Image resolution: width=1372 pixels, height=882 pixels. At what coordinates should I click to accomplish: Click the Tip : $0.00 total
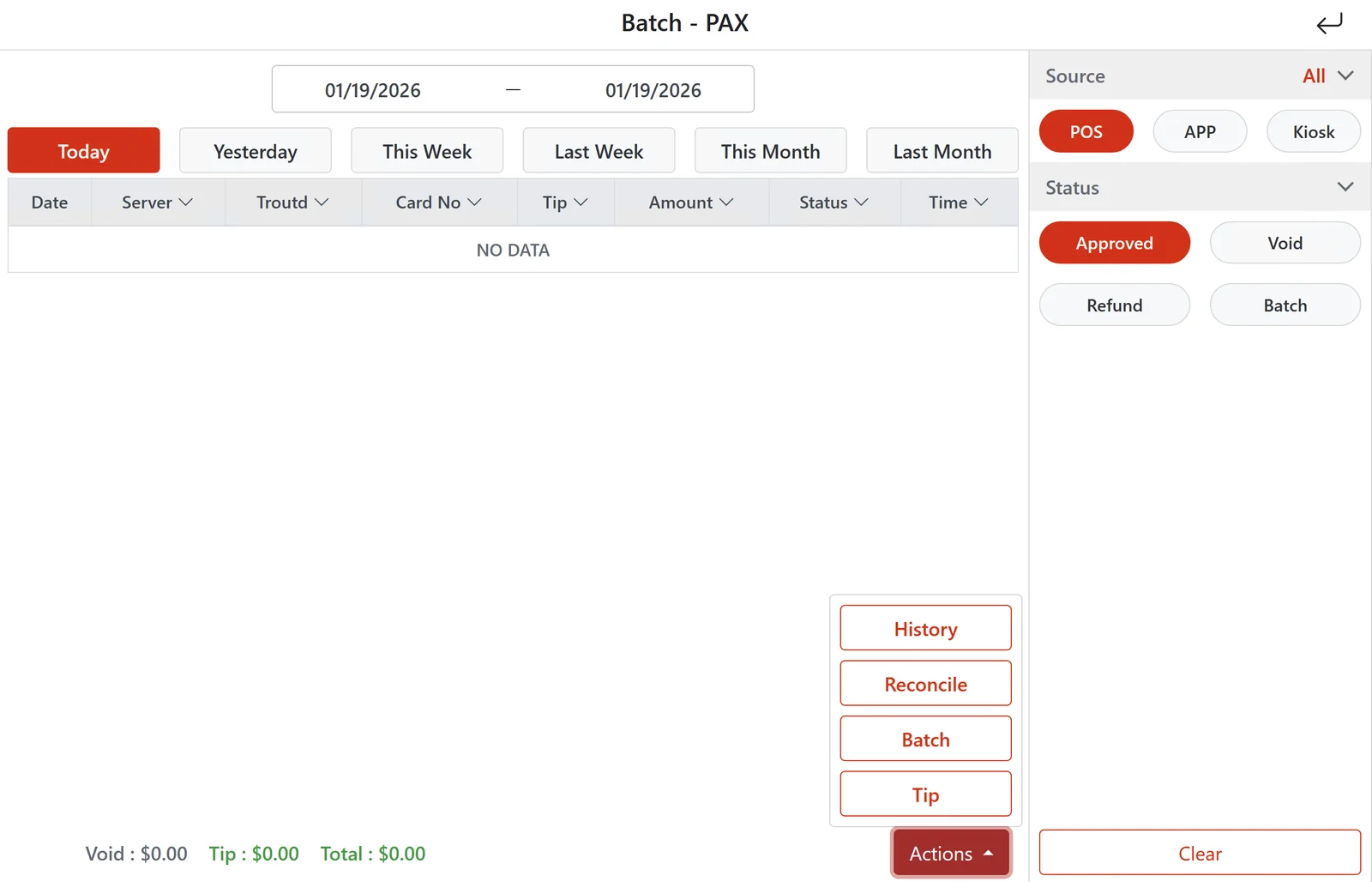(254, 854)
